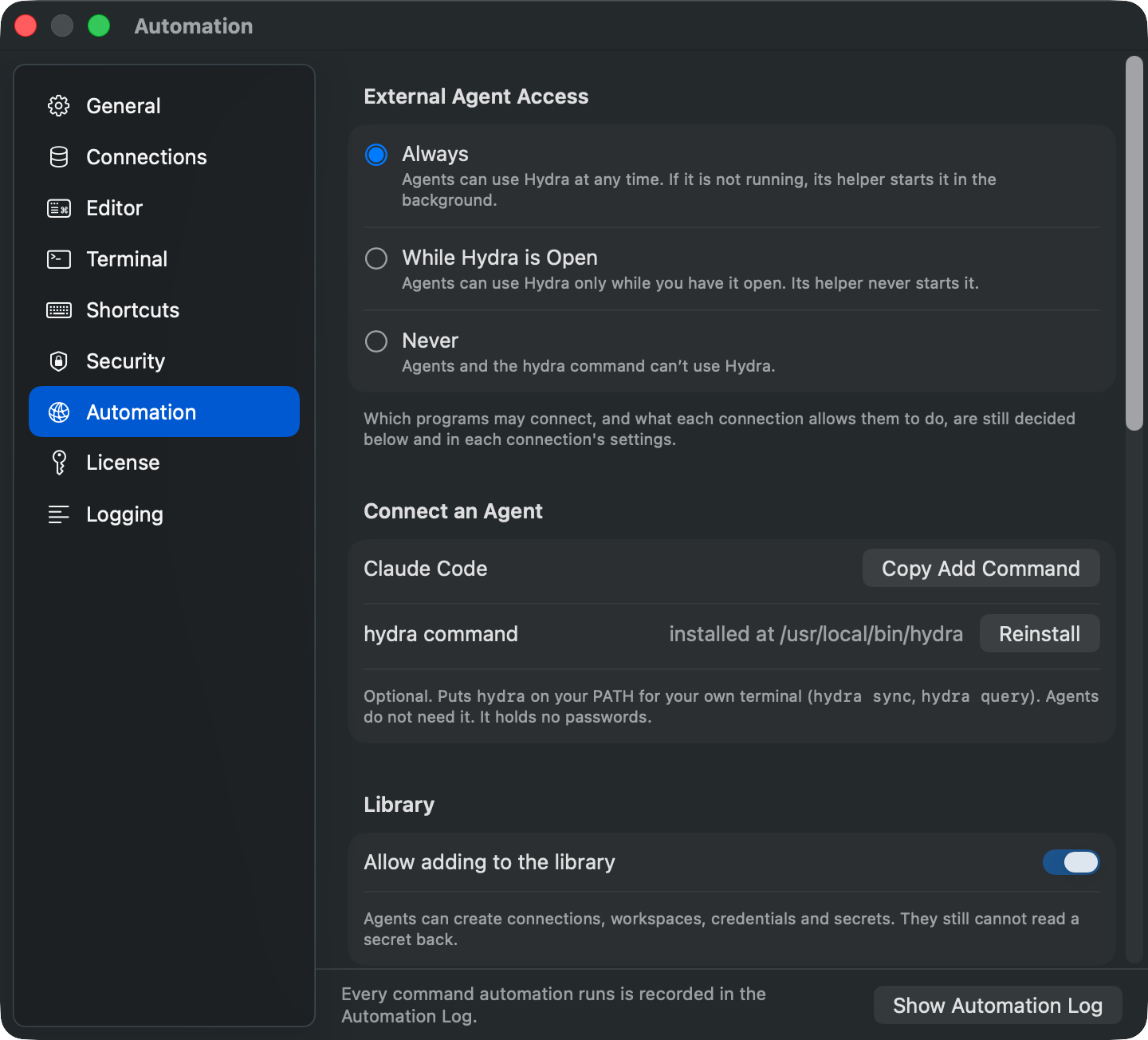Select the While Hydra is Open radio button

click(x=376, y=258)
